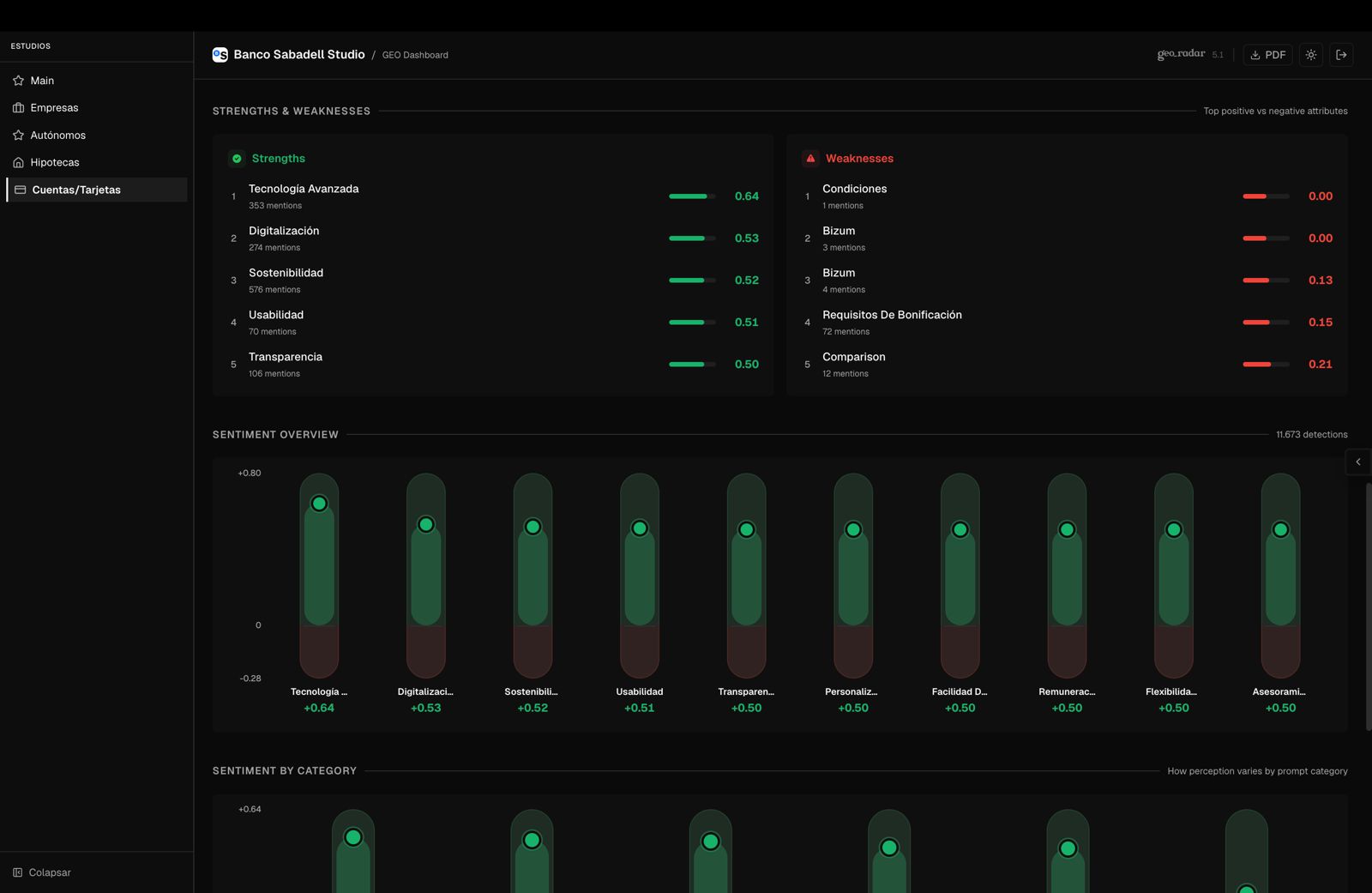Screen dimensions: 1372x893
Task: Click the red Weaknesses warning icon
Action: (810, 159)
